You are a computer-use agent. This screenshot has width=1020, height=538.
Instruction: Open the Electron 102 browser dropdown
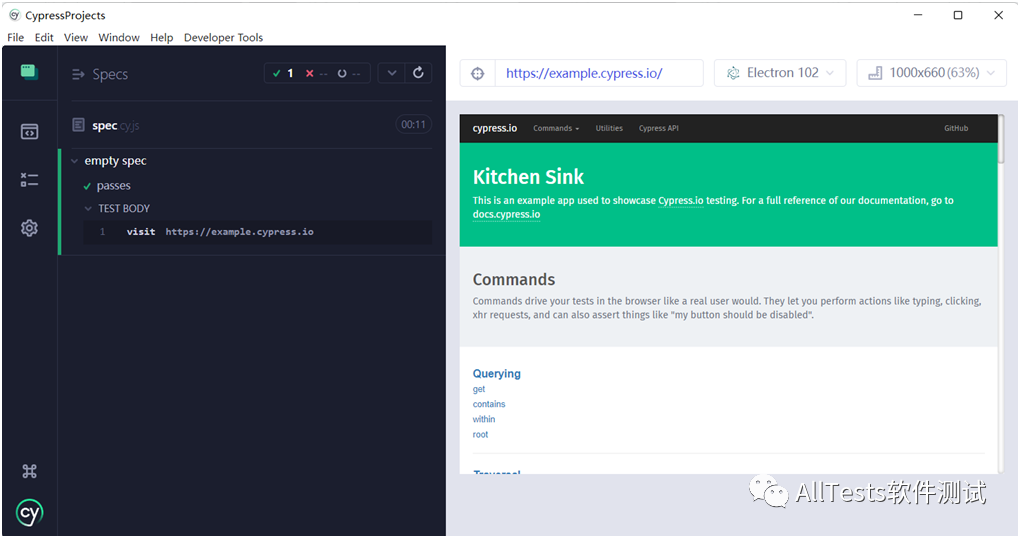tap(780, 73)
